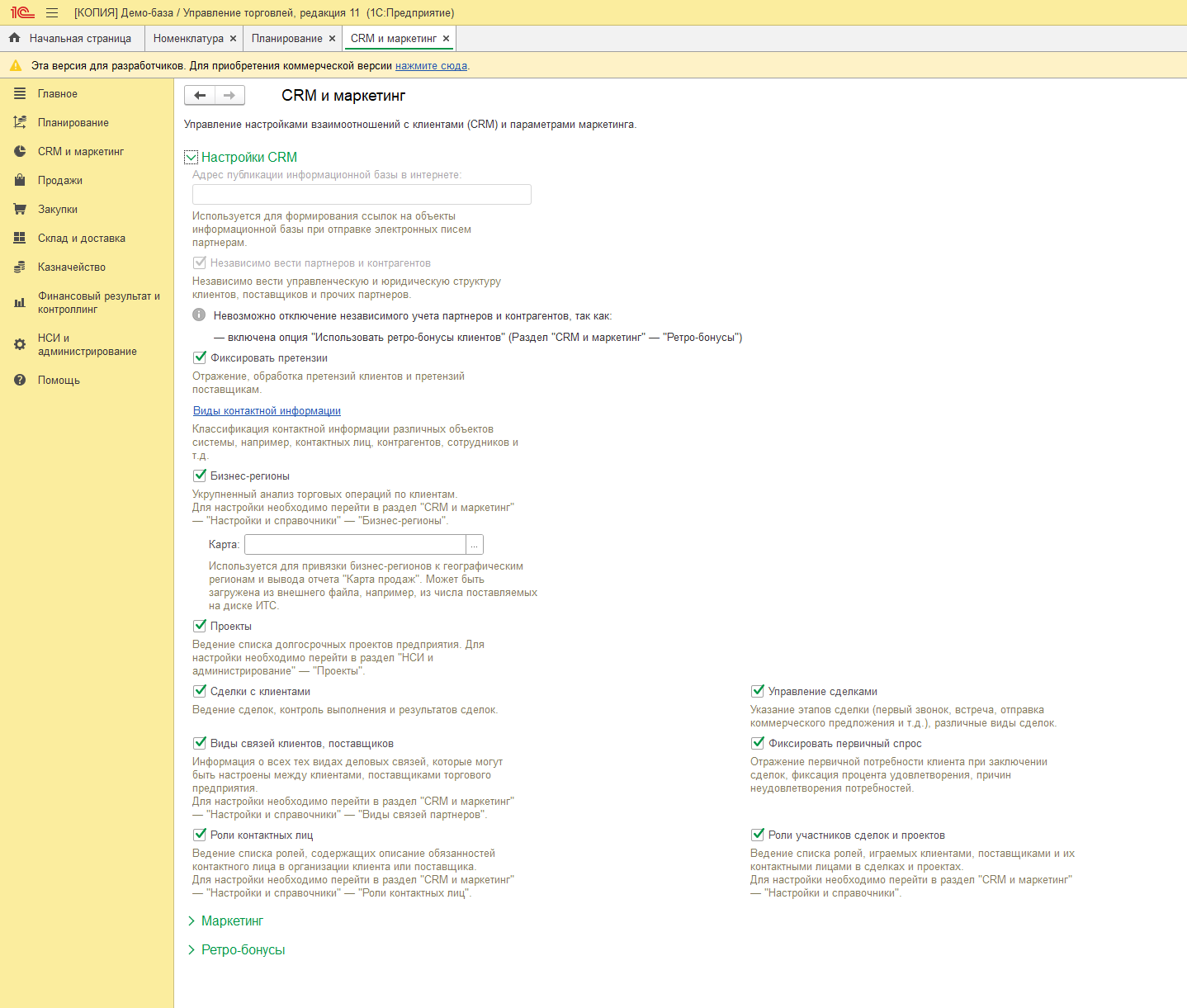Viewport: 1187px width, 1008px height.
Task: Uncheck the Бизнес-регионы checkbox
Action: (199, 476)
